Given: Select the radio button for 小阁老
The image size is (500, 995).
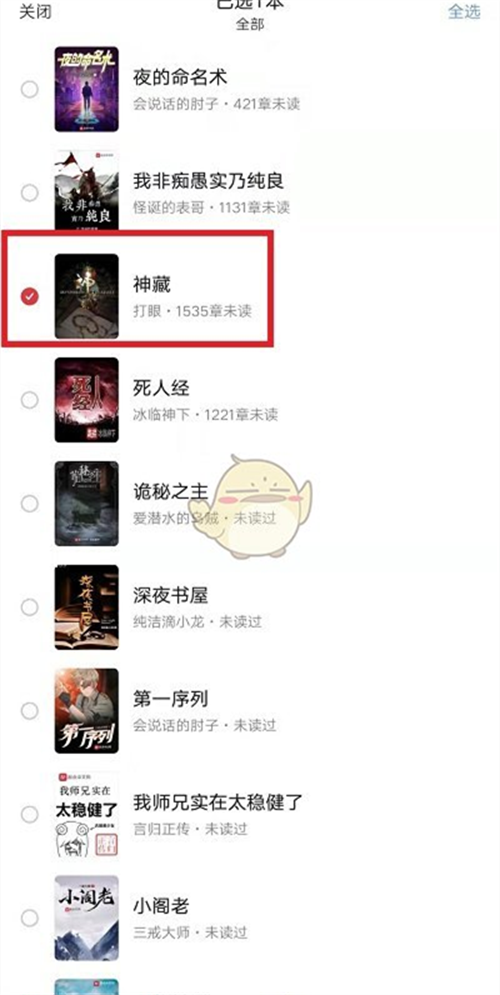Looking at the screenshot, I should pos(30,918).
